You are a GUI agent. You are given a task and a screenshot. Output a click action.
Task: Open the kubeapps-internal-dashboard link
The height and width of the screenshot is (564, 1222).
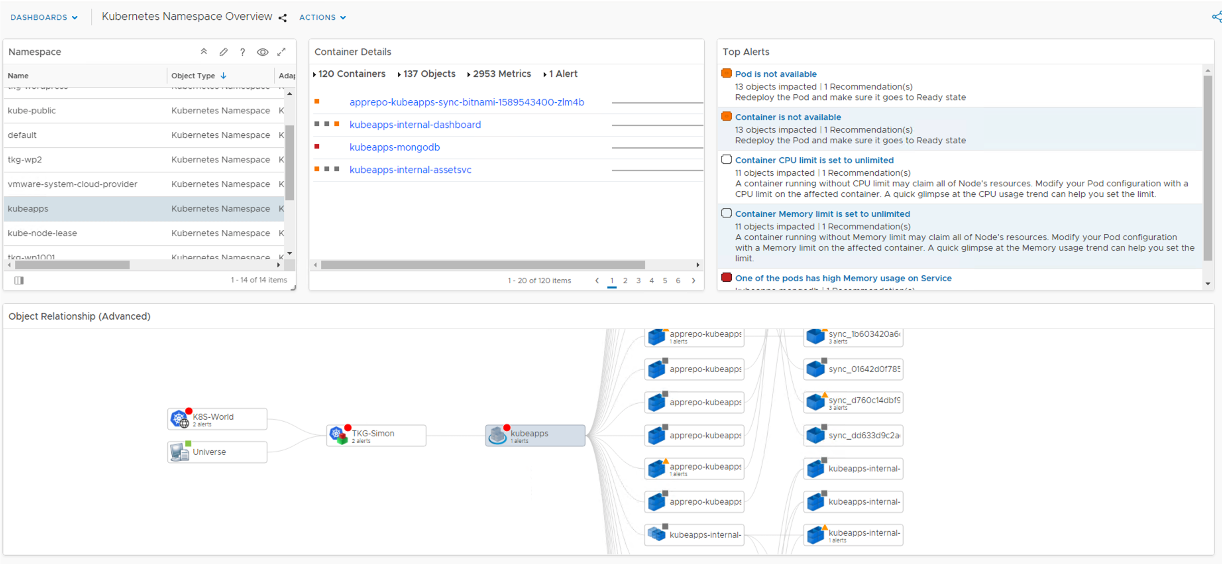415,125
